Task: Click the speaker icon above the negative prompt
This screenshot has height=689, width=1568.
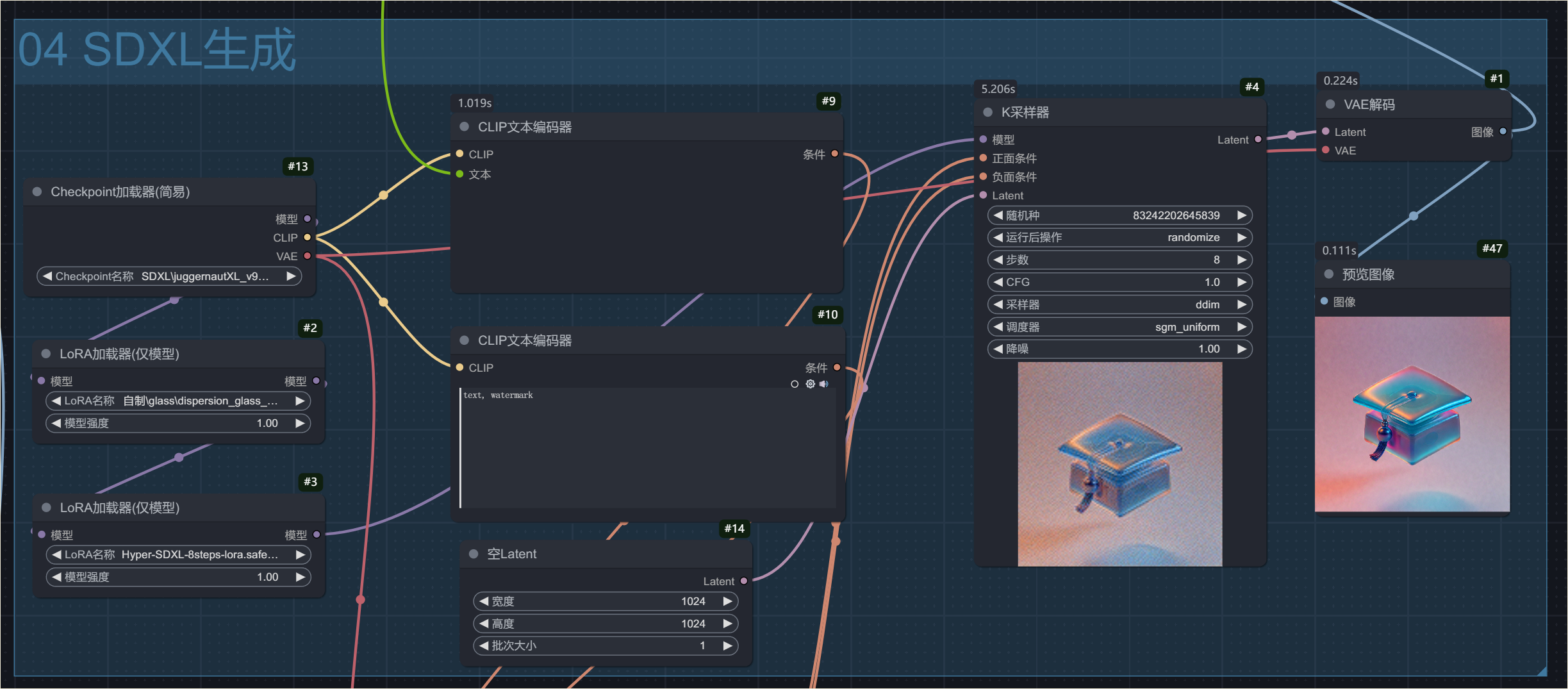Action: tap(824, 384)
